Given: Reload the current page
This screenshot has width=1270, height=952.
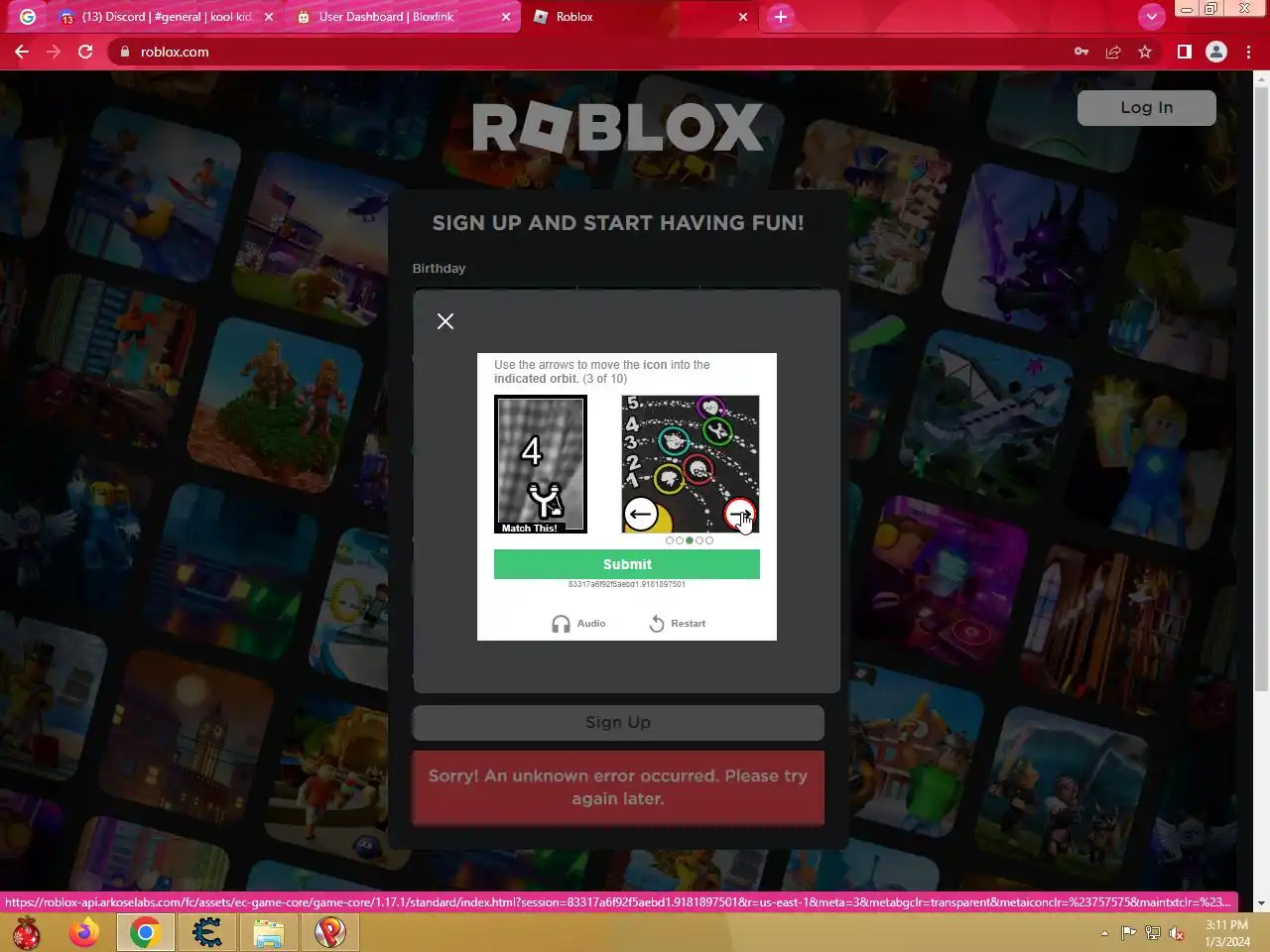Looking at the screenshot, I should (x=85, y=52).
